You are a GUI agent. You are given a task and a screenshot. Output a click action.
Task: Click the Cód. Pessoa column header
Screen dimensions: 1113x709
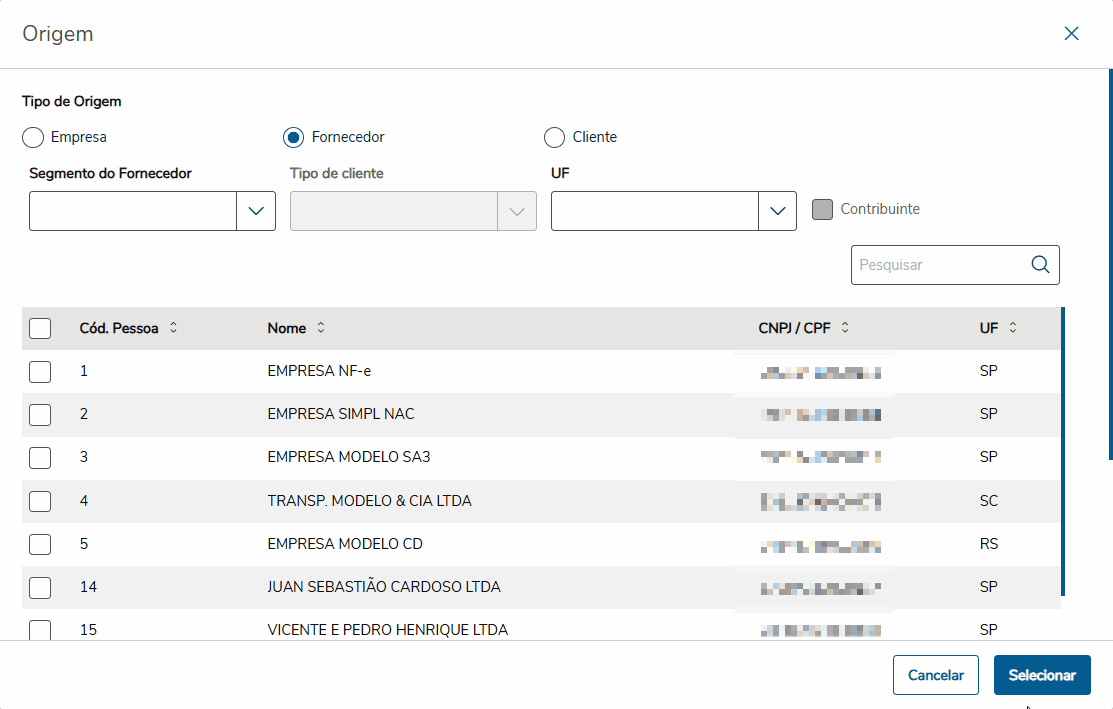tap(119, 328)
